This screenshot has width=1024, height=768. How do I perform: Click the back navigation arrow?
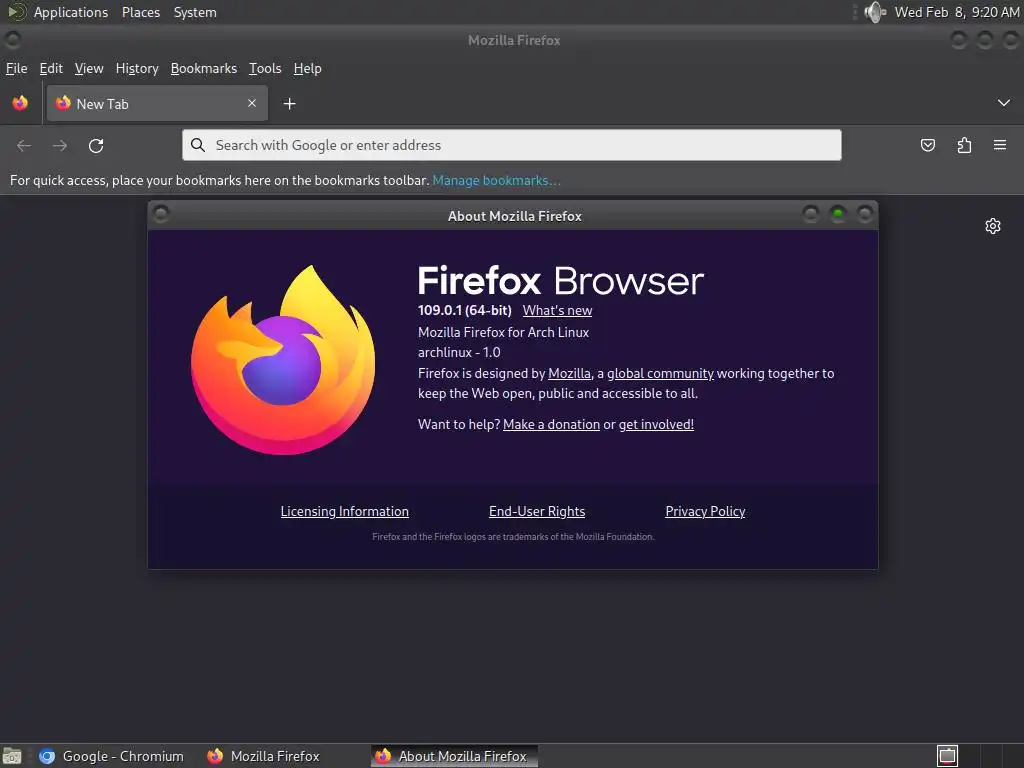[24, 146]
